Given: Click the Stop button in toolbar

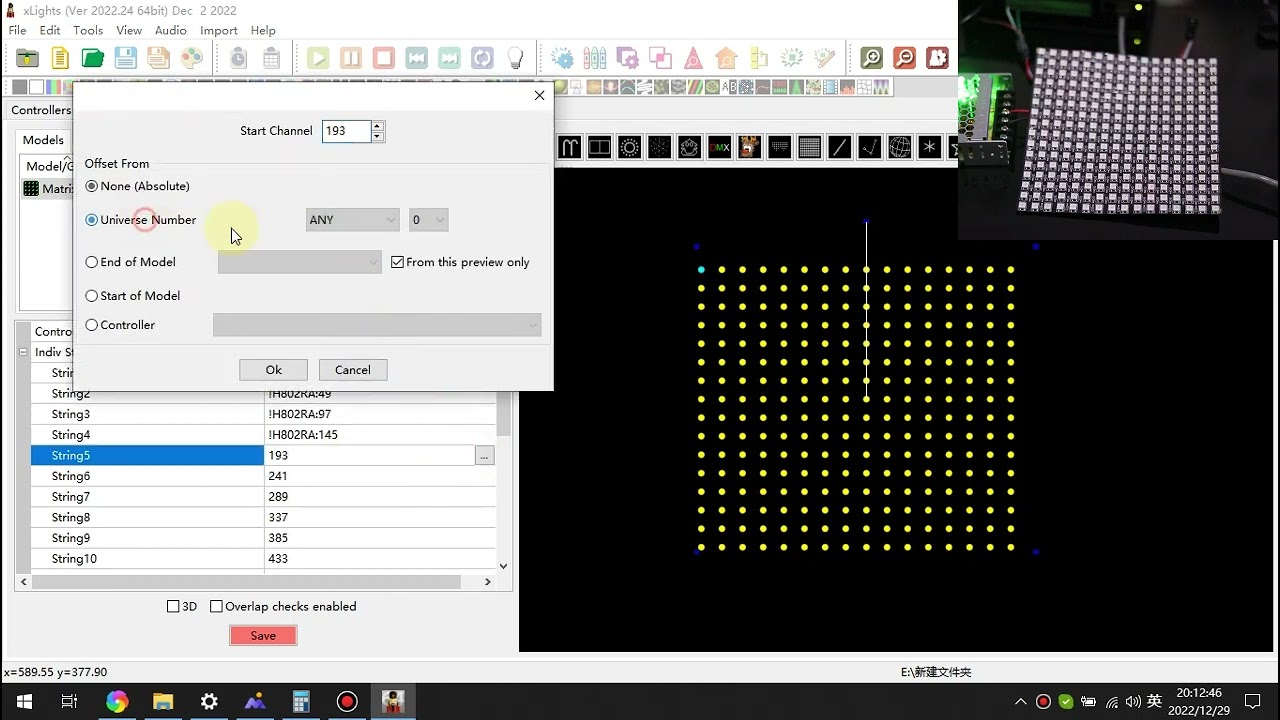Looking at the screenshot, I should (x=384, y=58).
